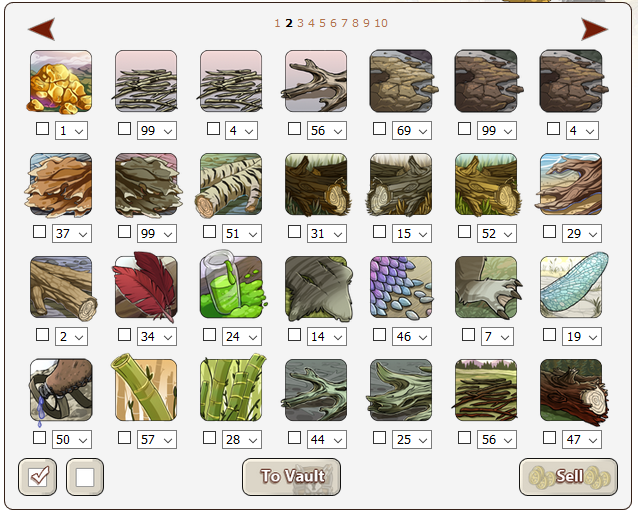Click the clawed grey paw item
The width and height of the screenshot is (638, 515).
click(x=487, y=287)
